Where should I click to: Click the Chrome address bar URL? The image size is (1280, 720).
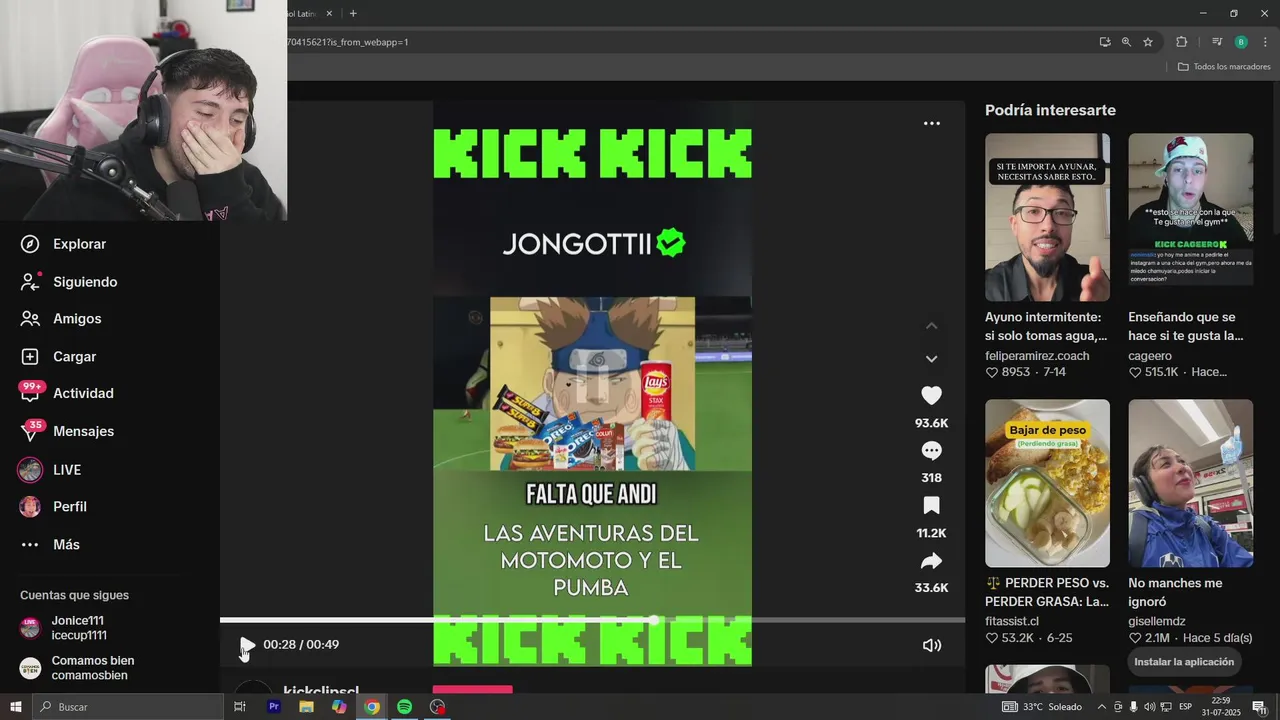[x=348, y=42]
